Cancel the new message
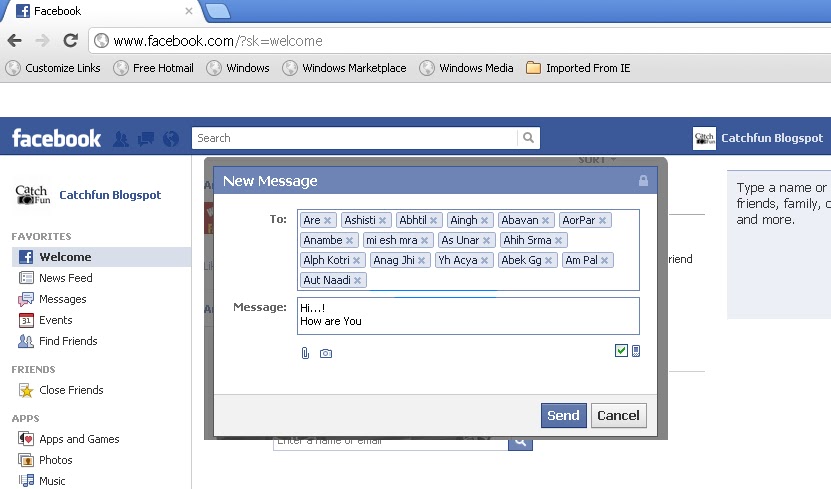This screenshot has width=831, height=489. 618,415
